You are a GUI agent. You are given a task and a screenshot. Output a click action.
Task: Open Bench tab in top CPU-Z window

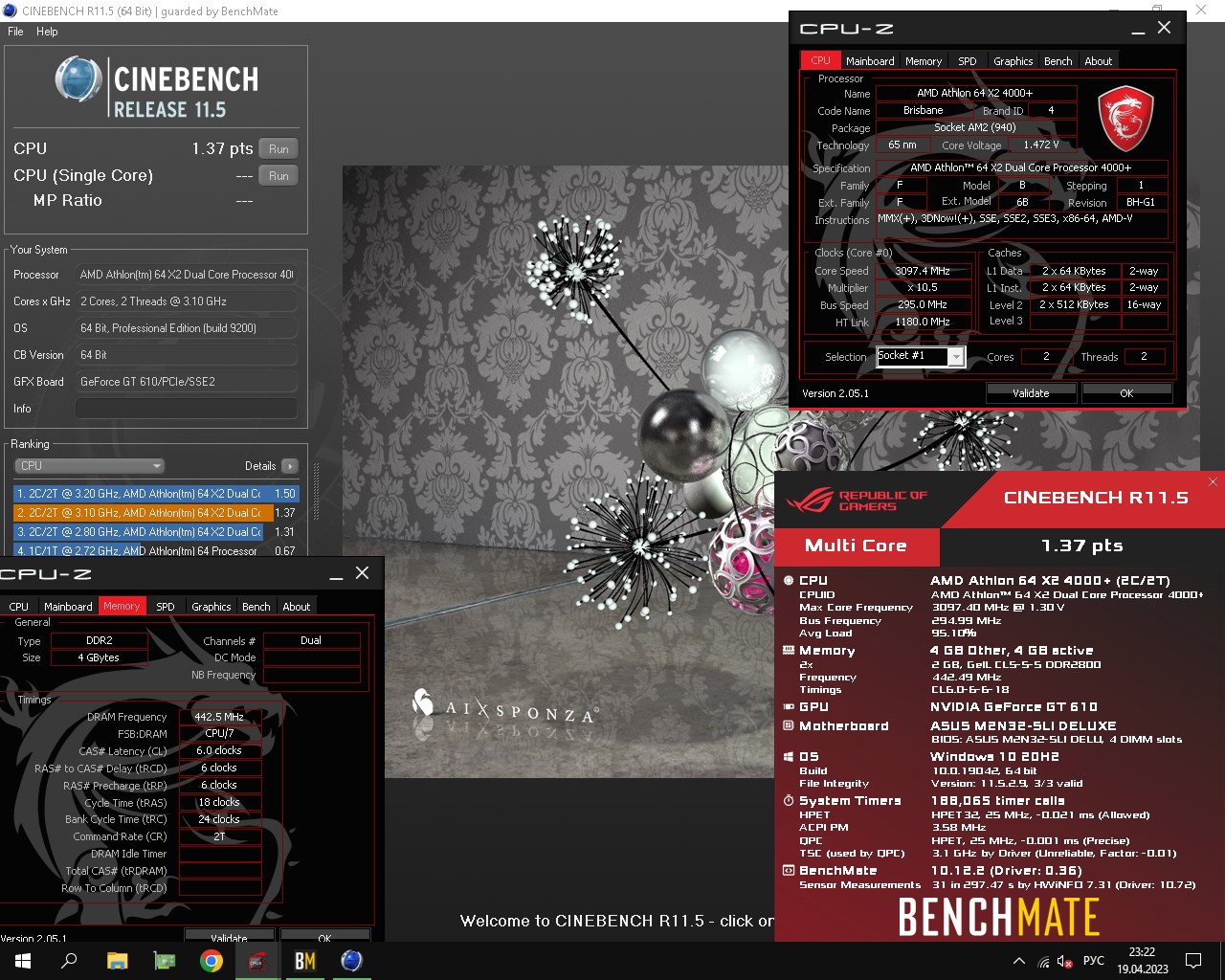tap(1058, 60)
